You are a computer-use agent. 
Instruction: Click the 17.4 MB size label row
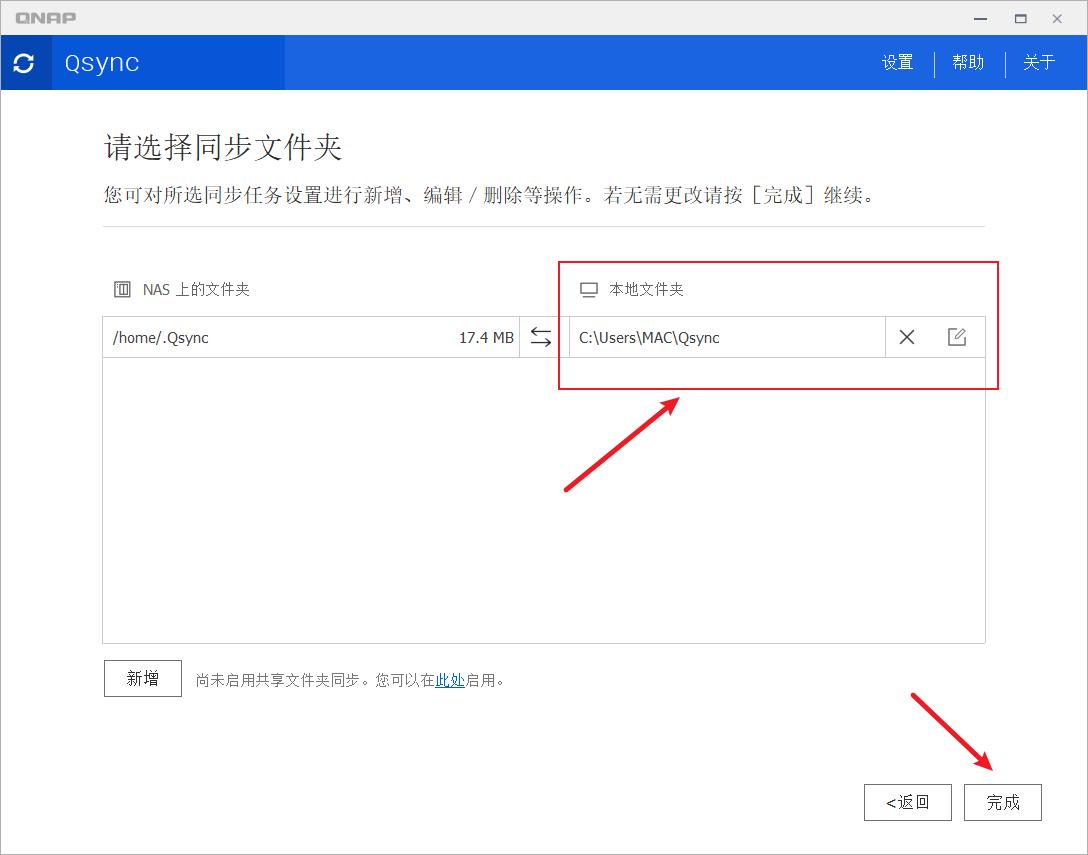pyautogui.click(x=484, y=337)
